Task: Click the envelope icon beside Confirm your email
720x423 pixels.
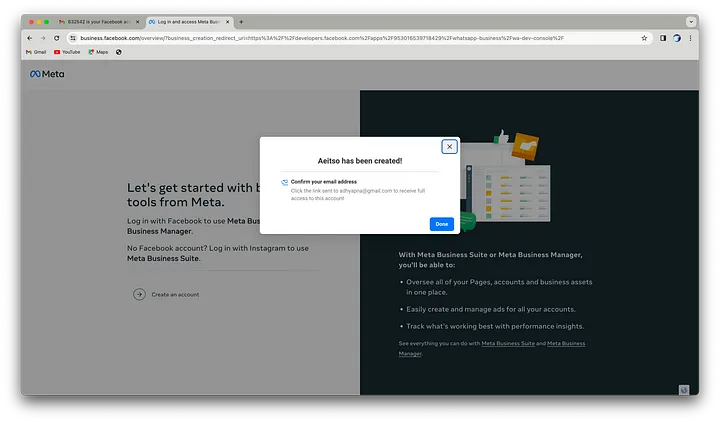Action: [284, 182]
